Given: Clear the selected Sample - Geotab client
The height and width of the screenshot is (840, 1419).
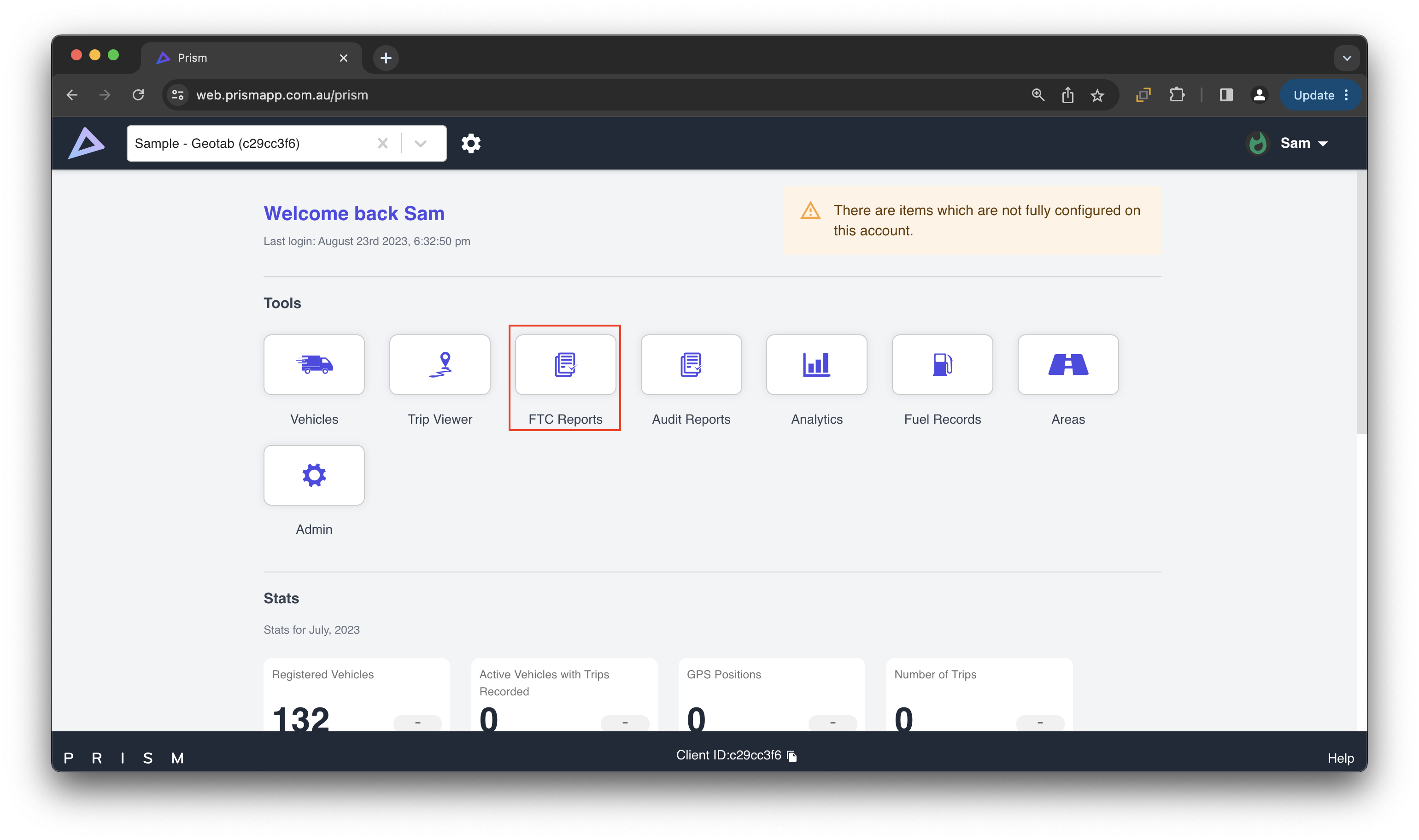Looking at the screenshot, I should point(383,144).
